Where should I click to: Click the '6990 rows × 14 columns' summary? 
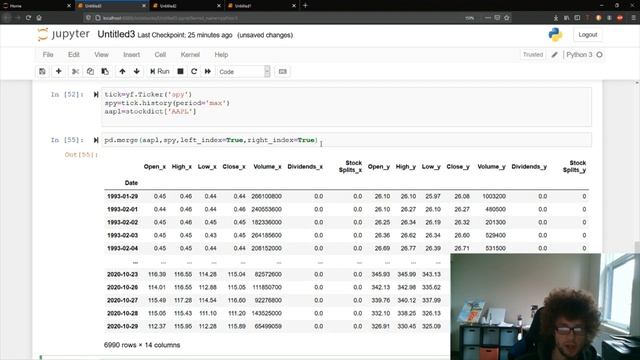tap(142, 345)
